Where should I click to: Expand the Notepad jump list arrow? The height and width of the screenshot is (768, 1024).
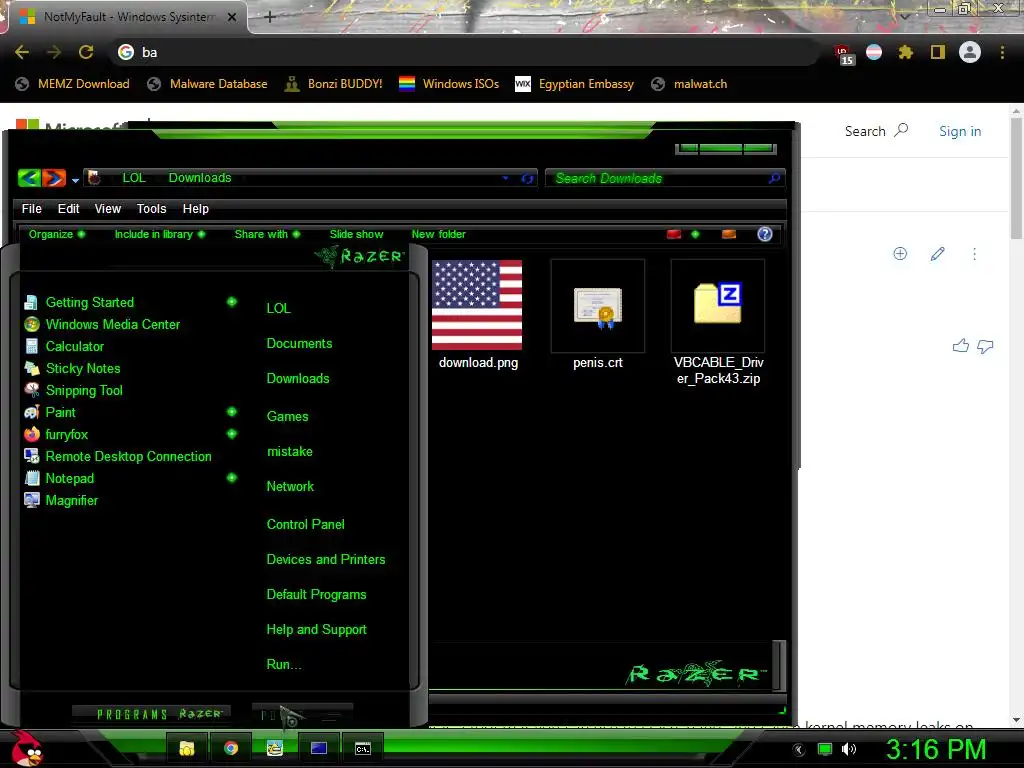232,478
